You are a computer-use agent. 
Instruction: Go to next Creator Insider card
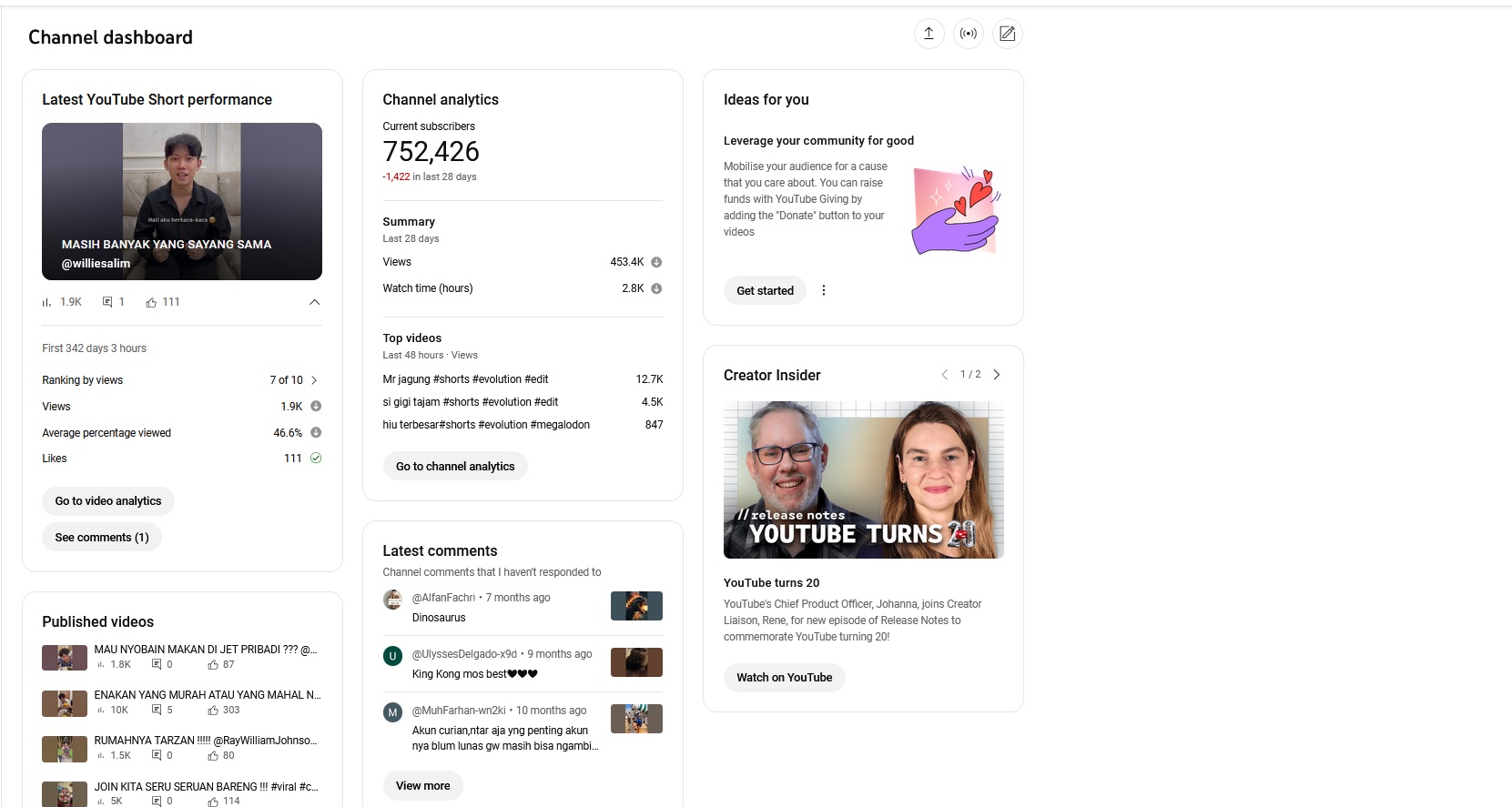pos(997,375)
